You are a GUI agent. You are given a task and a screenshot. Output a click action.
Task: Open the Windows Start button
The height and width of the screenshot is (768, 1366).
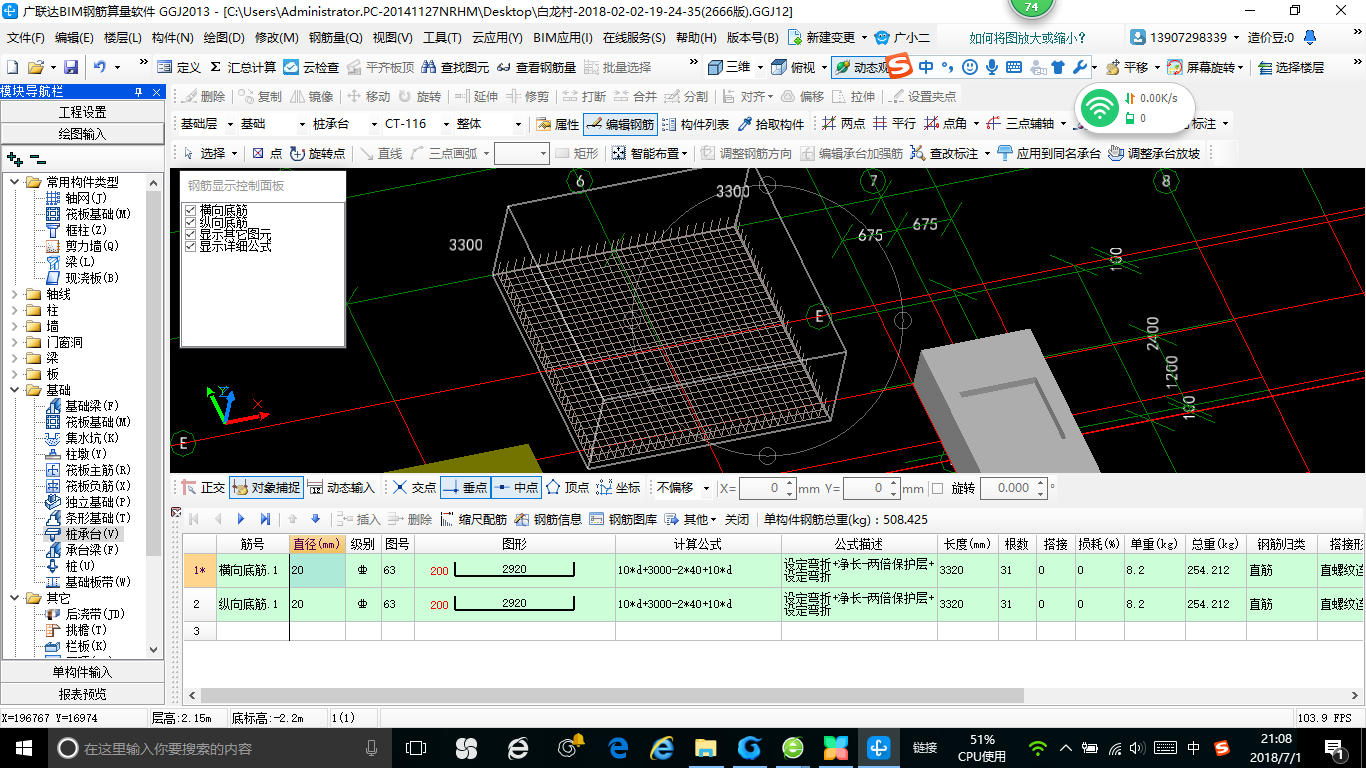click(23, 748)
